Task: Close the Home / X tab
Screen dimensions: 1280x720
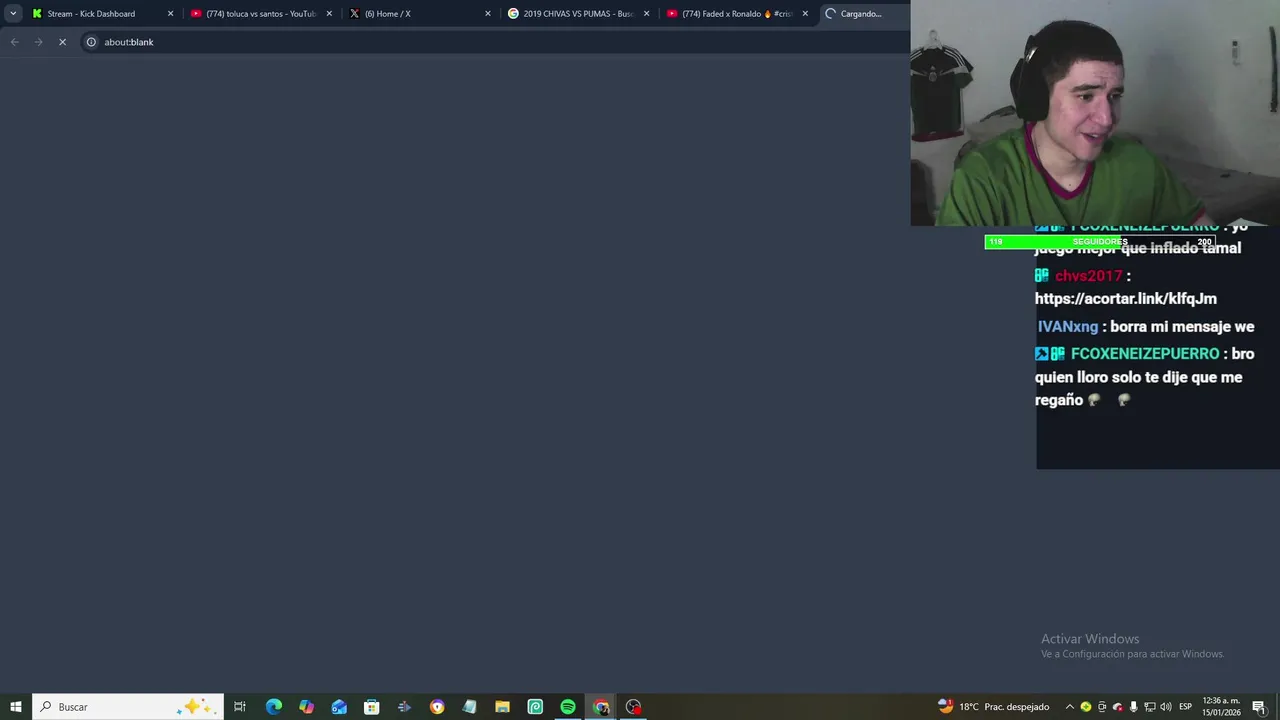Action: tap(488, 14)
